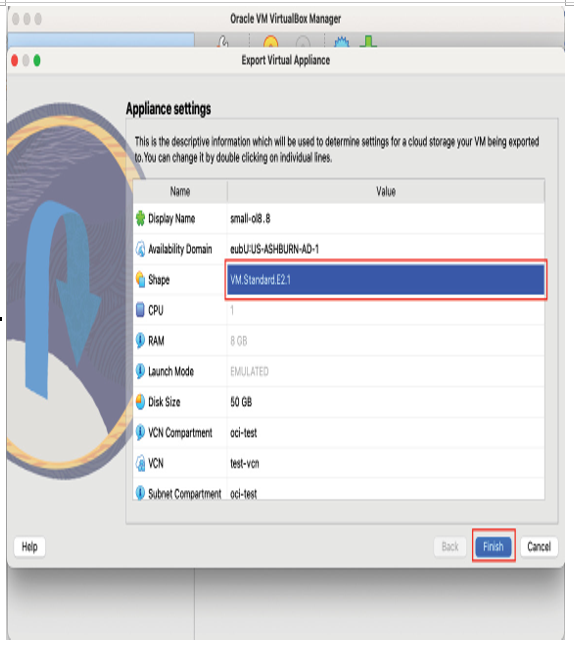This screenshot has width=574, height=649.
Task: Click the Finish button
Action: click(x=493, y=546)
